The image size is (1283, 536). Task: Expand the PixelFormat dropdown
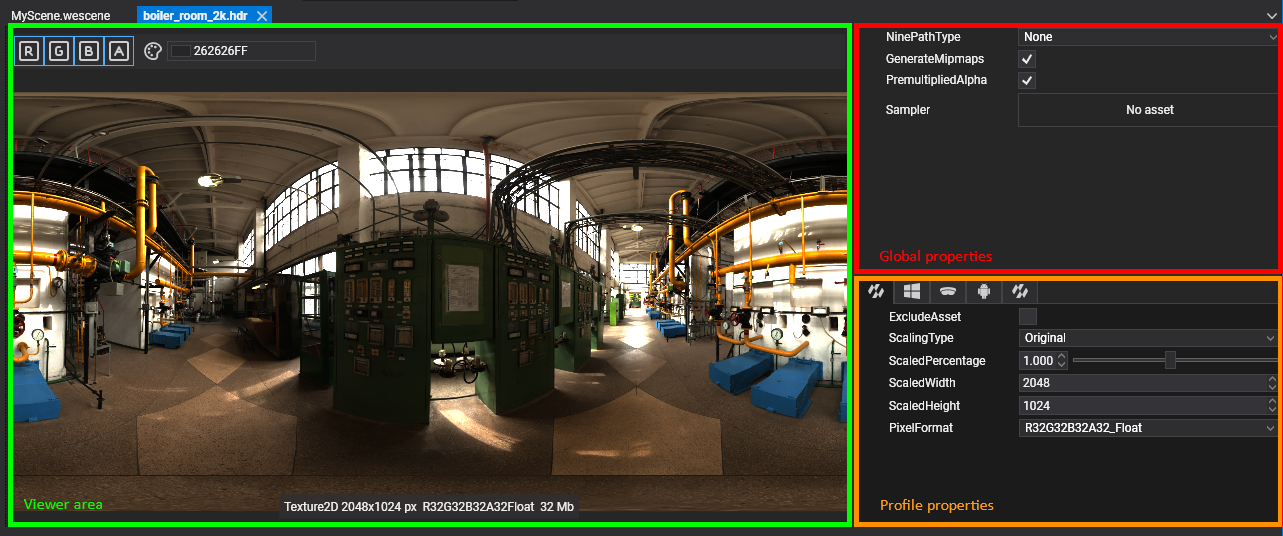pyautogui.click(x=1148, y=428)
